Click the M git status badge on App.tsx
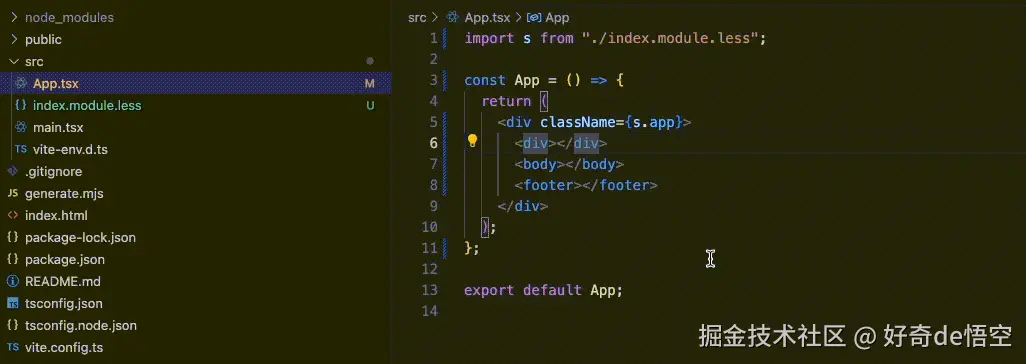The image size is (1026, 364). pos(370,84)
